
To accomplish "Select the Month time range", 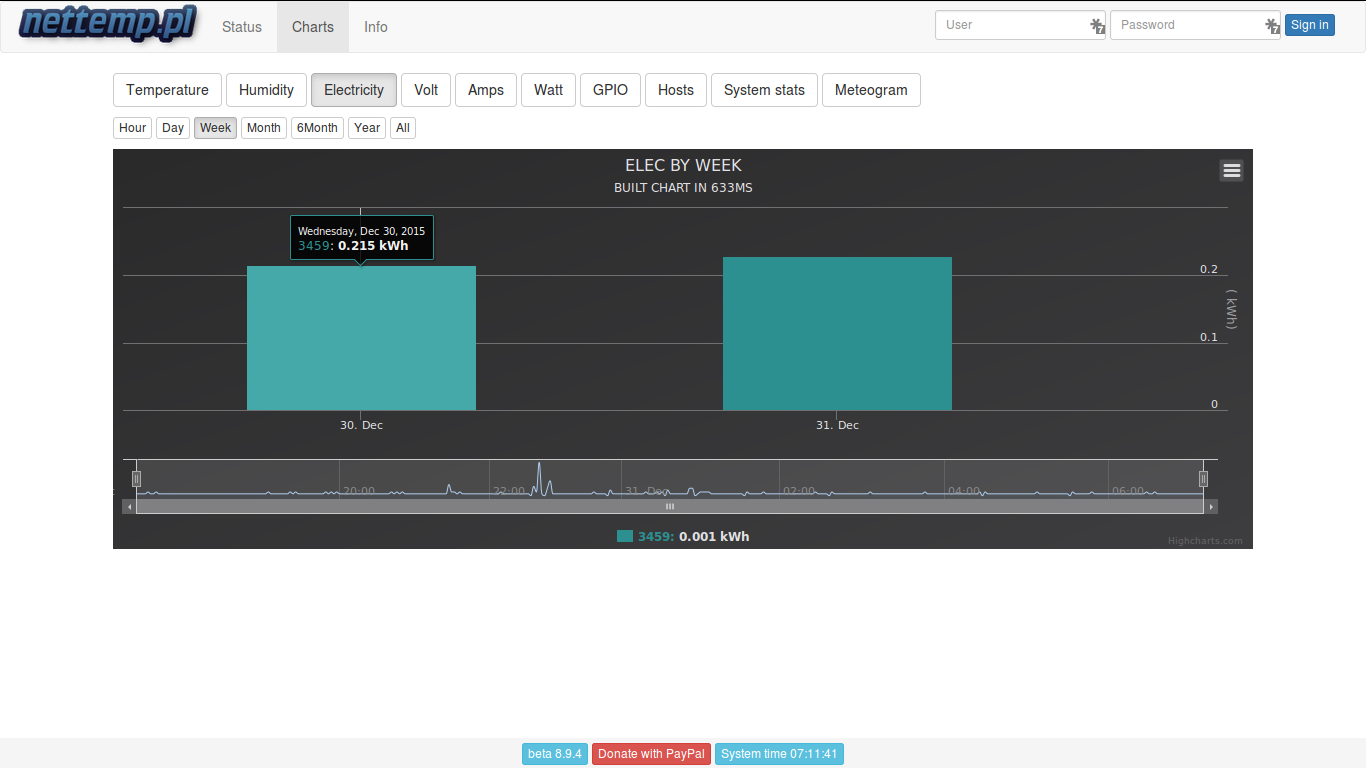I will coord(264,128).
